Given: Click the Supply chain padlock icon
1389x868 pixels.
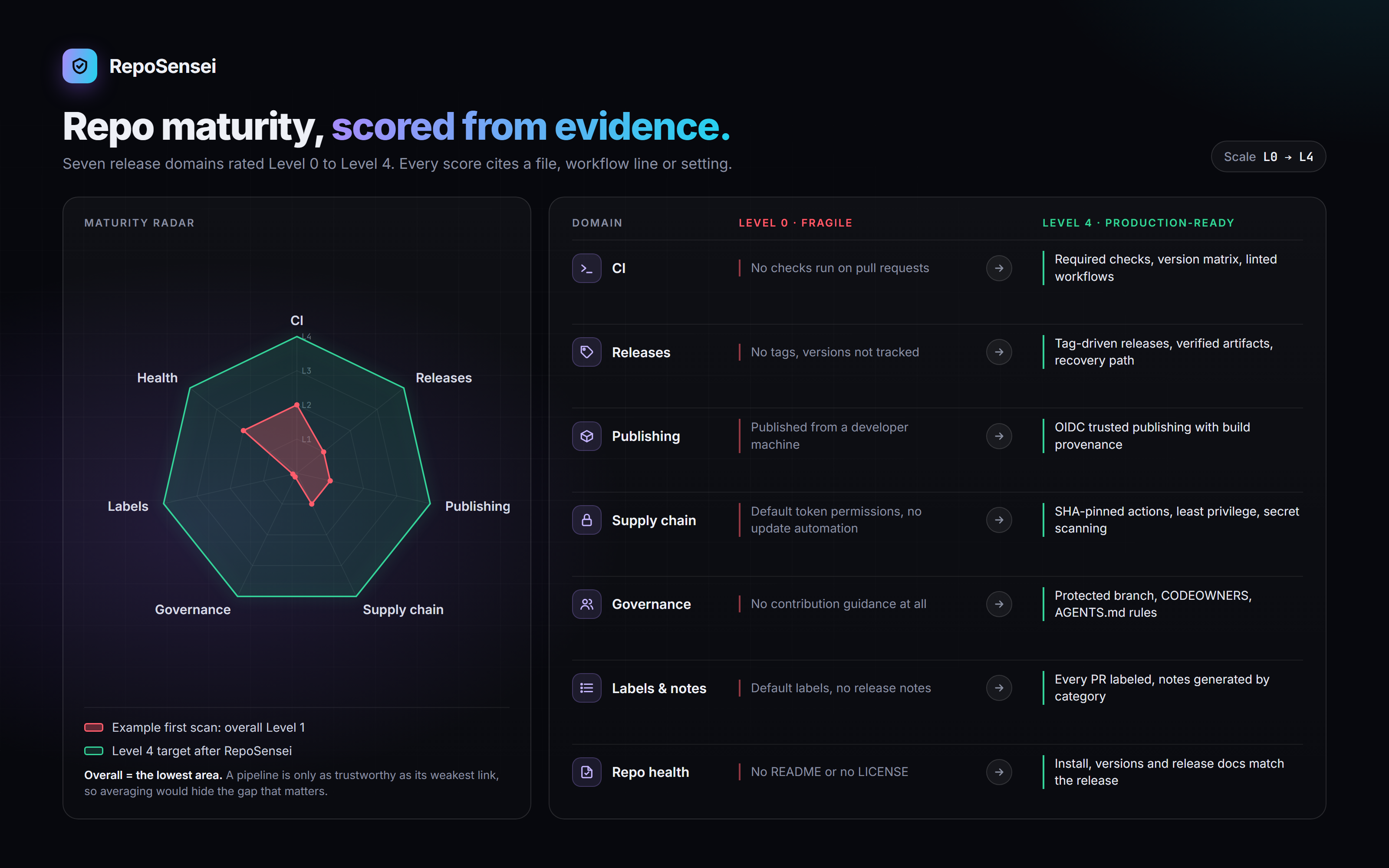Looking at the screenshot, I should (586, 520).
